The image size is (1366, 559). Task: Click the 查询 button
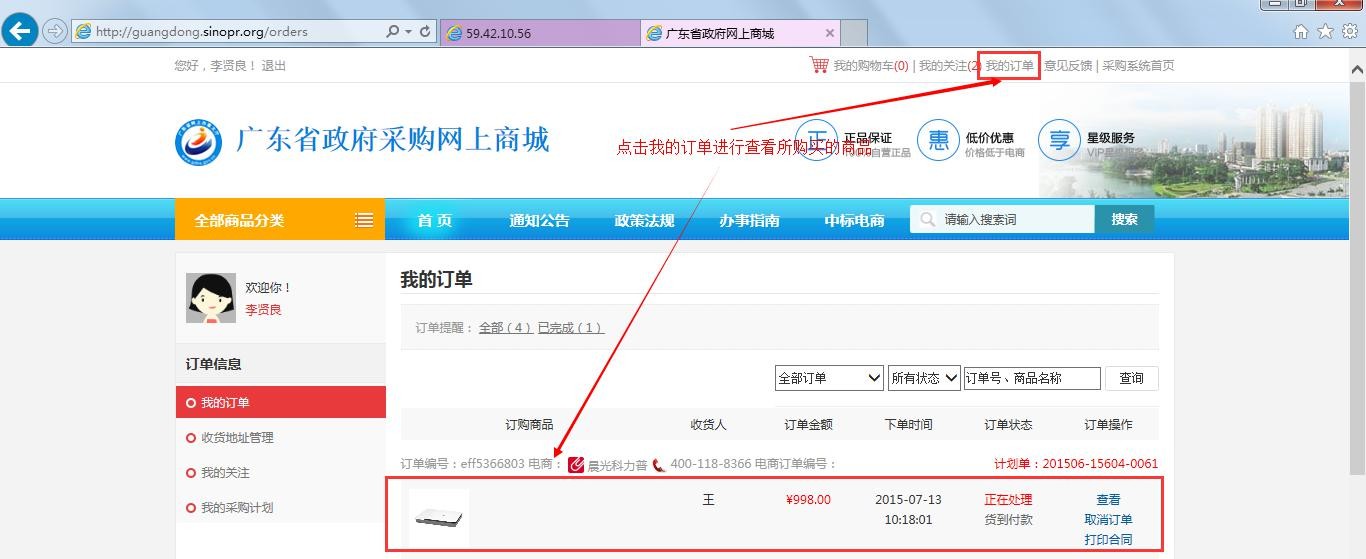(x=1131, y=378)
